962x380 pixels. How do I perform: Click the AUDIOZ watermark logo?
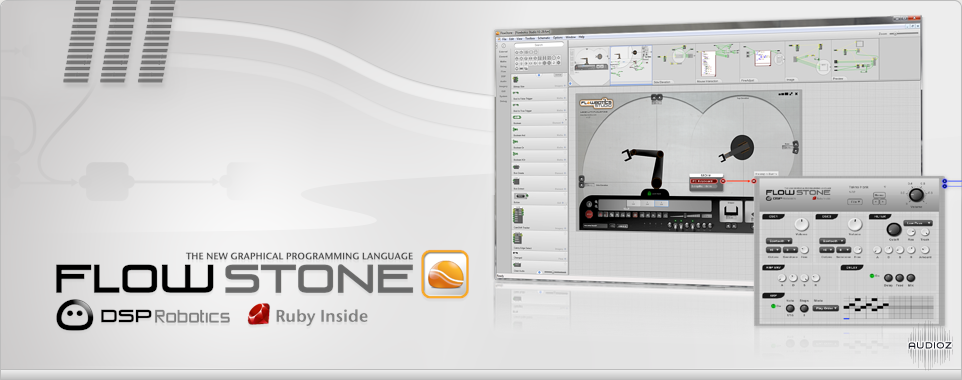point(930,344)
